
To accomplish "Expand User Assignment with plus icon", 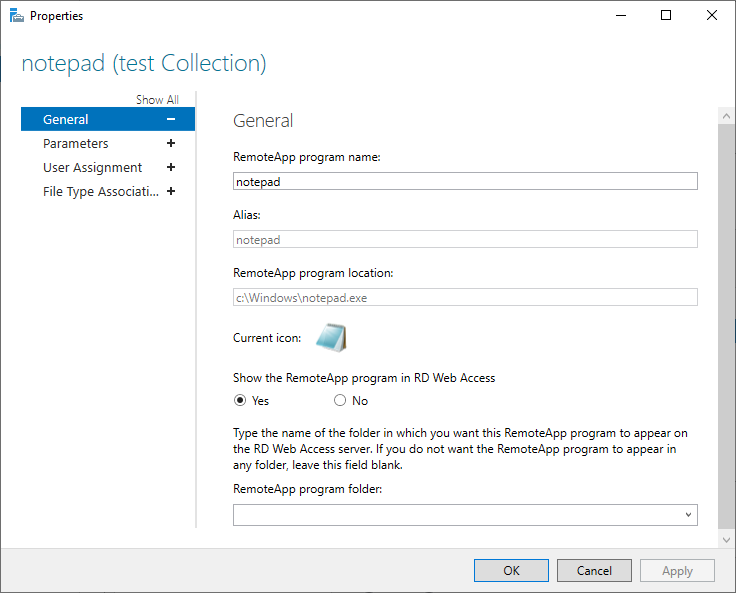I will [171, 167].
